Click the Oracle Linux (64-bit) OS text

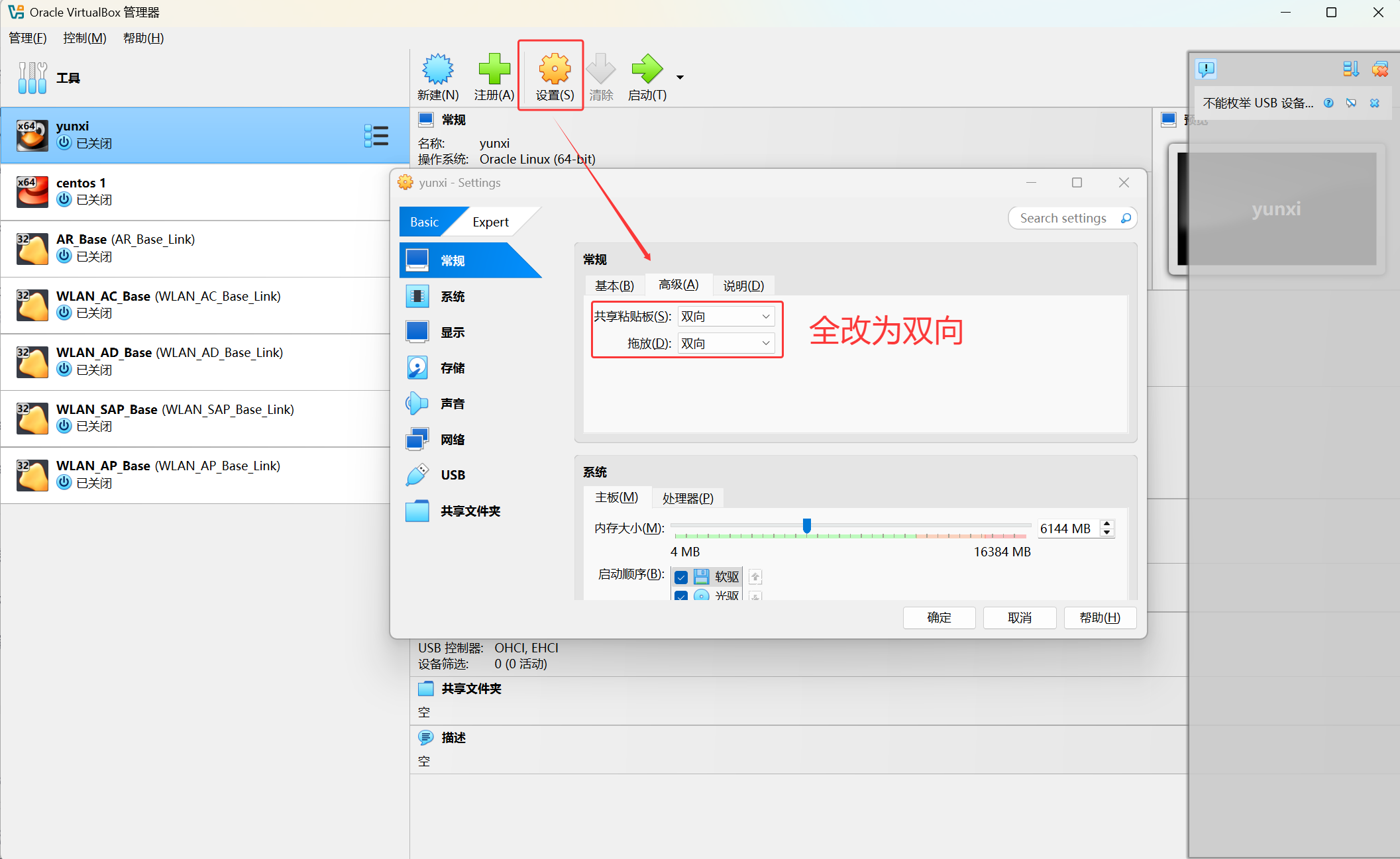pyautogui.click(x=537, y=159)
